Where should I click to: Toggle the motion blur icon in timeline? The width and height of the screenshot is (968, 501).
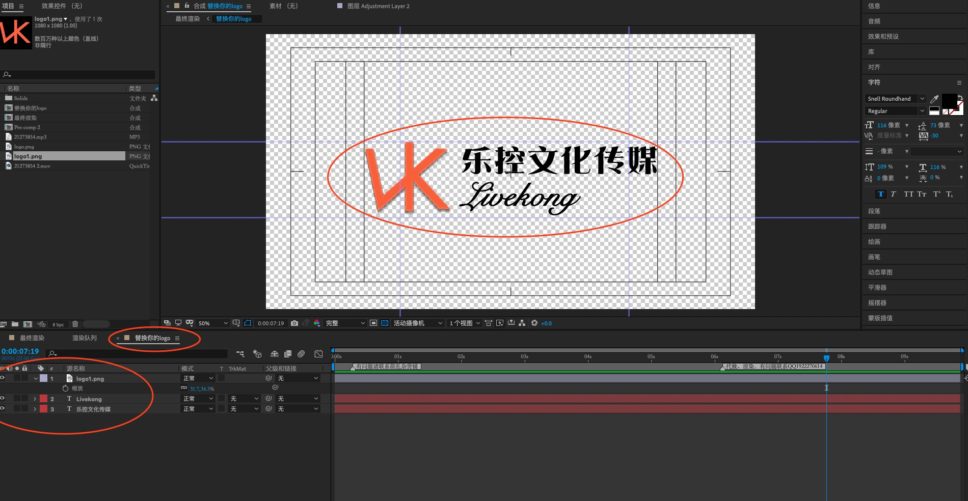tap(301, 354)
